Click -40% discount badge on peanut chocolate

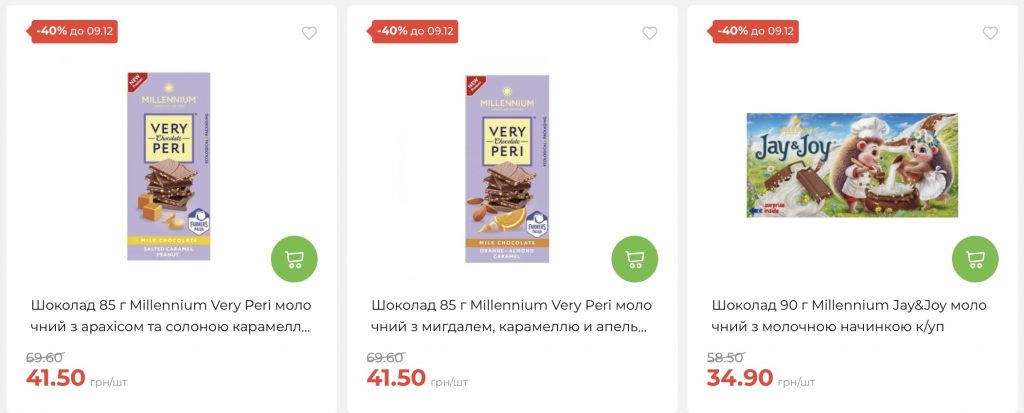76,31
